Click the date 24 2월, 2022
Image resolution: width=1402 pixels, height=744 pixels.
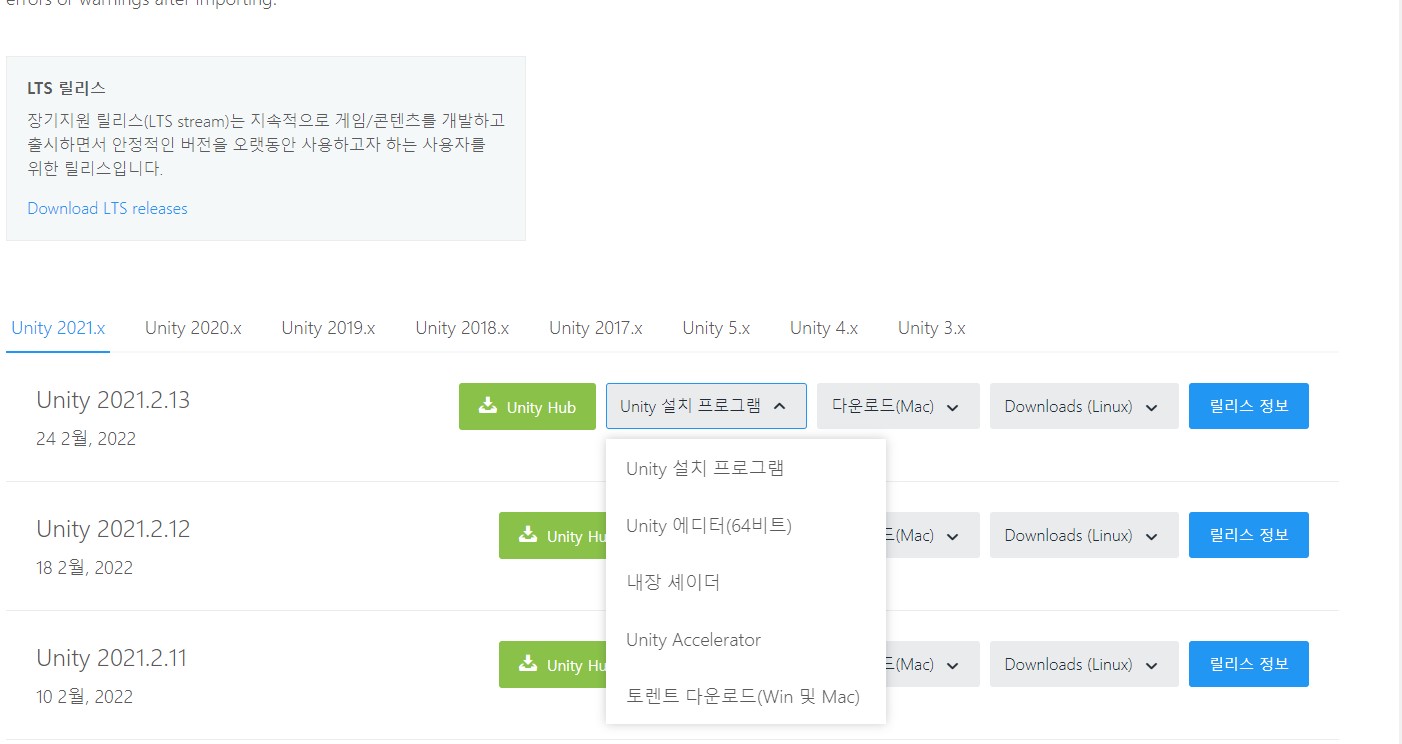(x=86, y=439)
